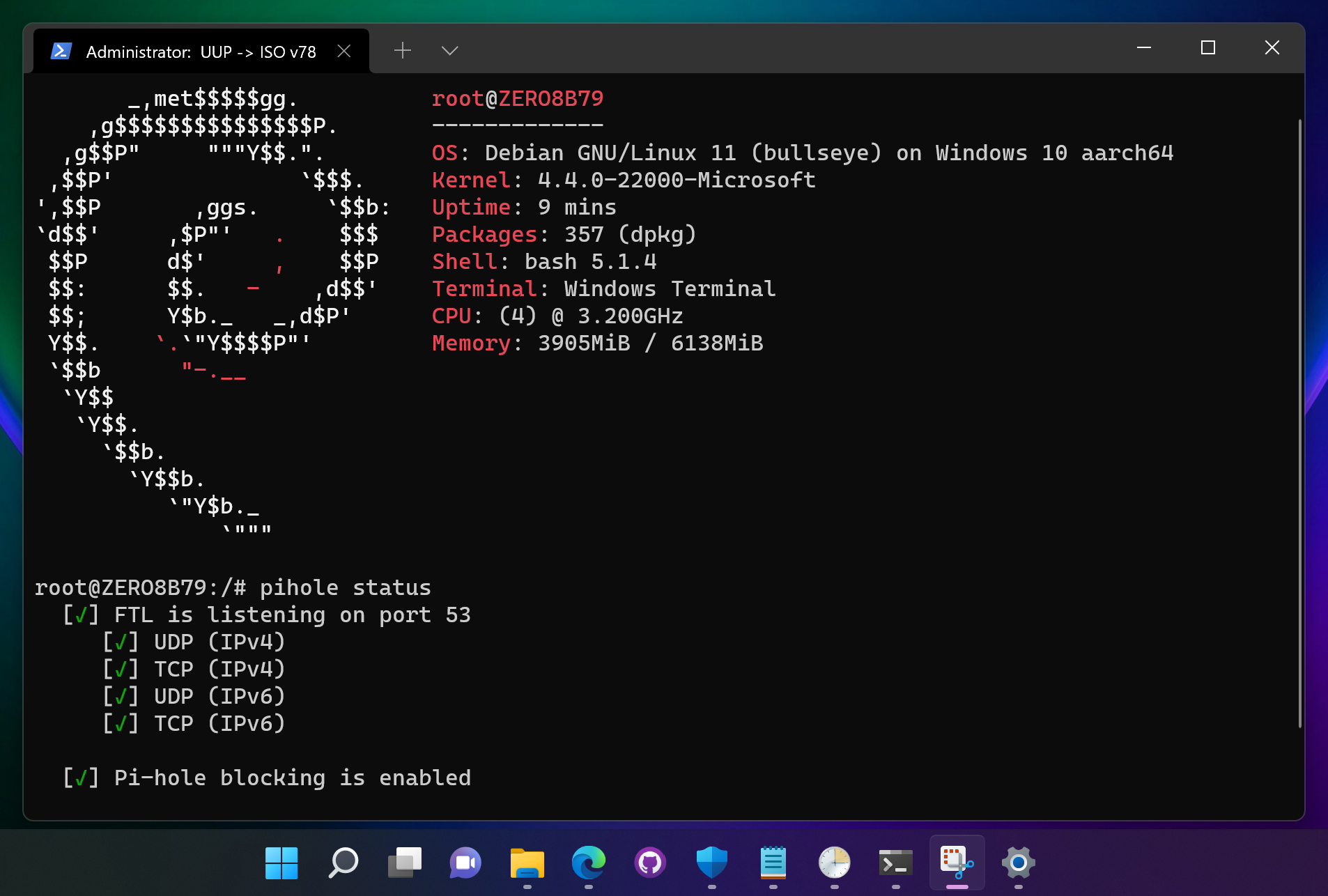The width and height of the screenshot is (1328, 896).
Task: Open the Clock app
Action: (x=835, y=864)
